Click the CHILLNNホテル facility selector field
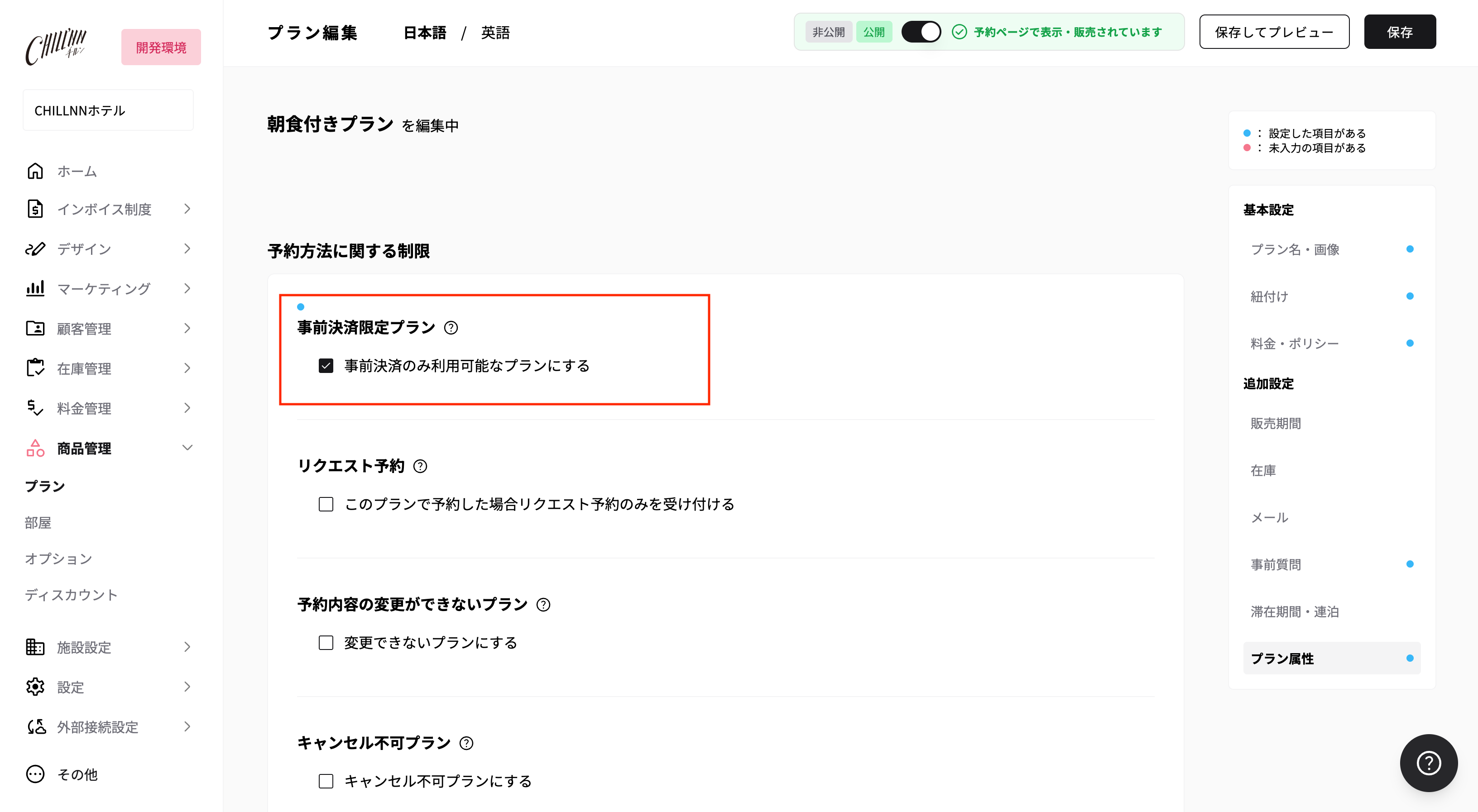This screenshot has height=812, width=1478. click(x=108, y=110)
